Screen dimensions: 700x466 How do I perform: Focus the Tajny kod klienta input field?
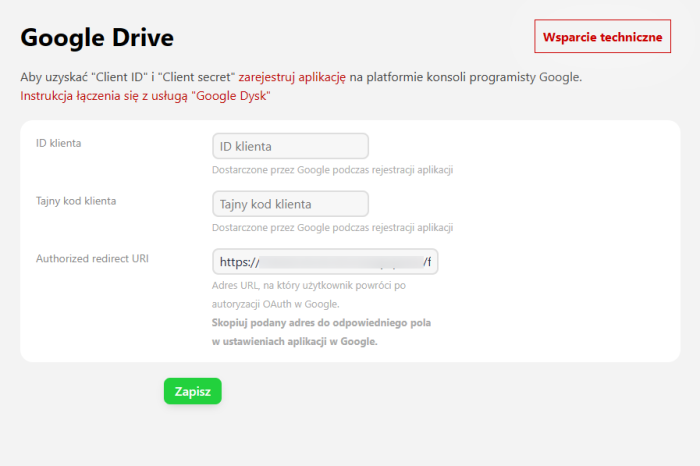(290, 204)
